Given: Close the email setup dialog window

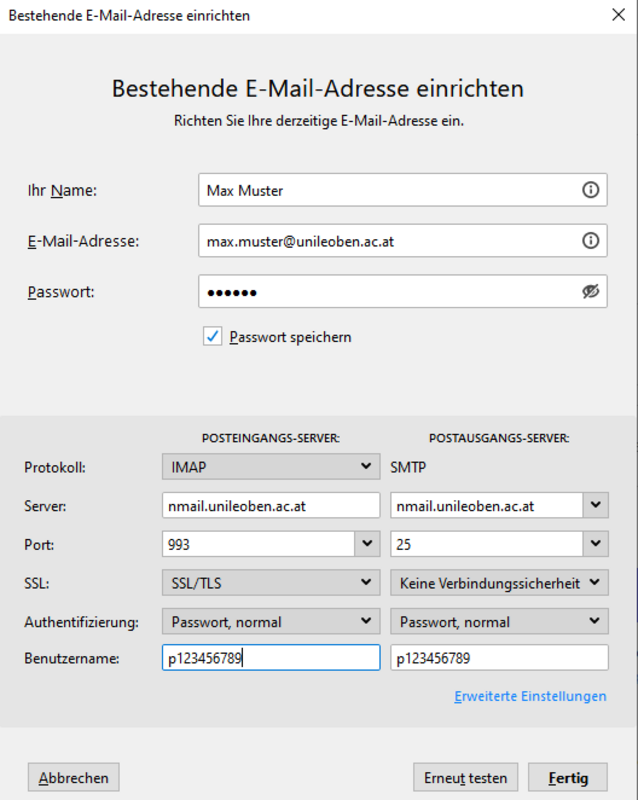Looking at the screenshot, I should point(618,15).
